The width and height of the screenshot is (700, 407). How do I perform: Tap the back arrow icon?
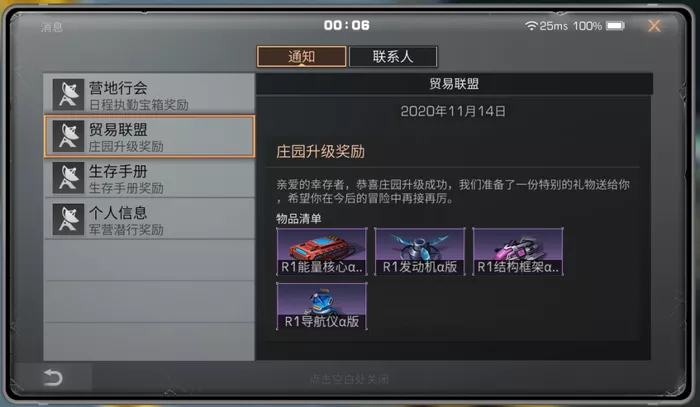53,378
